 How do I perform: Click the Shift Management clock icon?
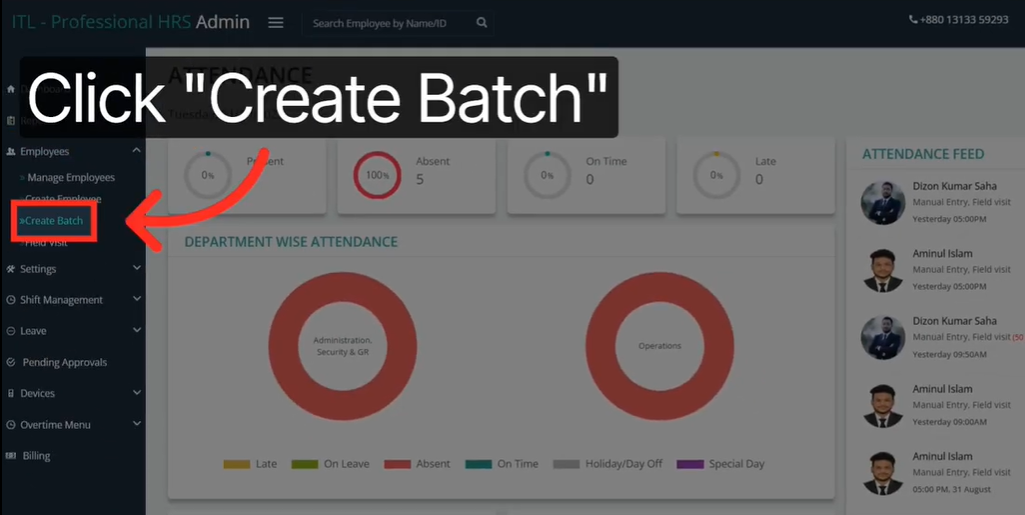(x=11, y=300)
